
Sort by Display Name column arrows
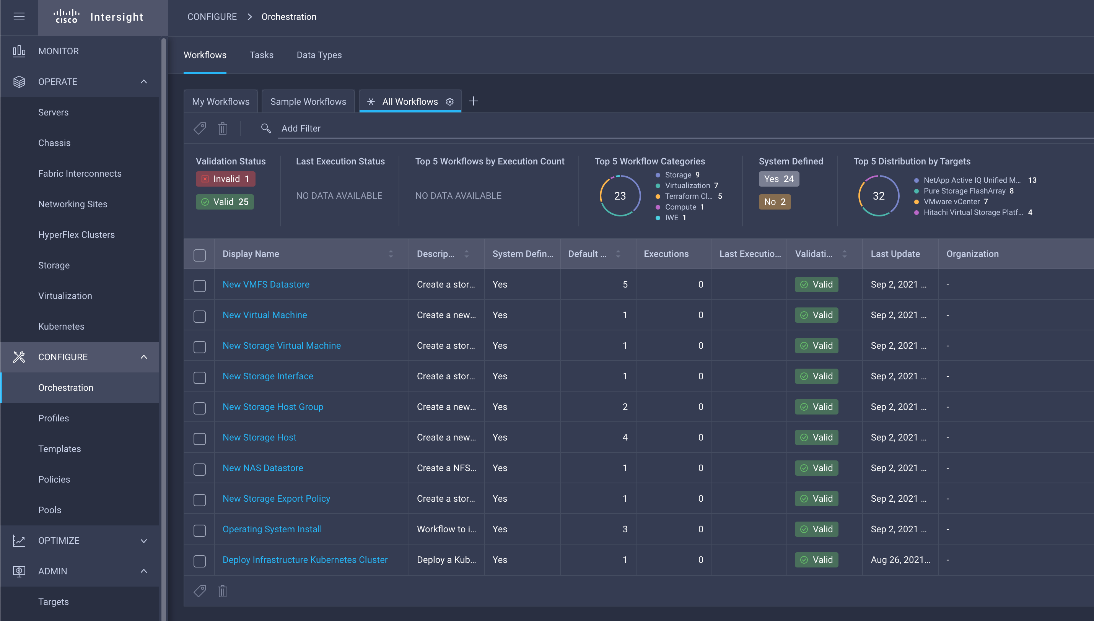click(391, 254)
